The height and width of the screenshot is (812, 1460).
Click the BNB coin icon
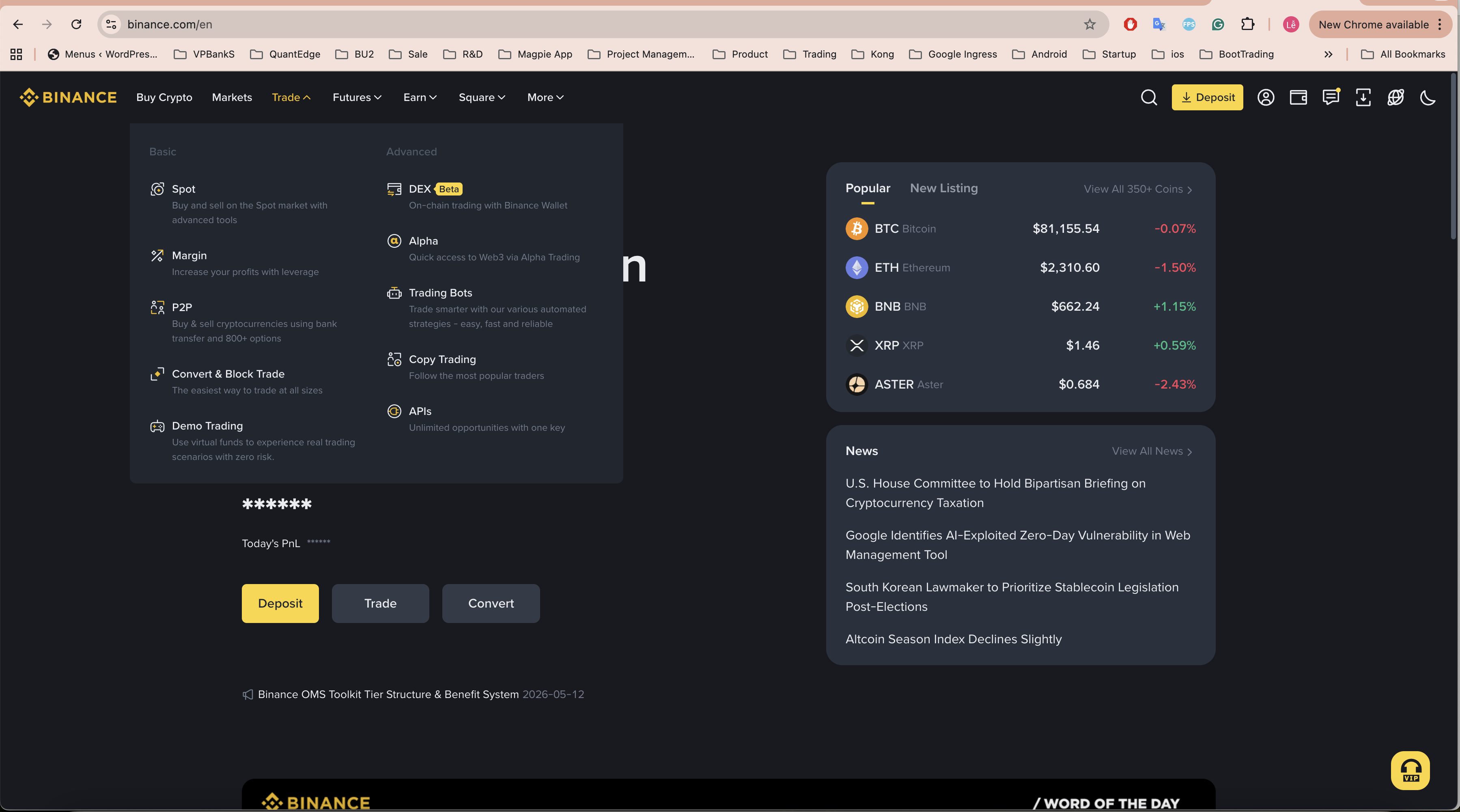[856, 307]
